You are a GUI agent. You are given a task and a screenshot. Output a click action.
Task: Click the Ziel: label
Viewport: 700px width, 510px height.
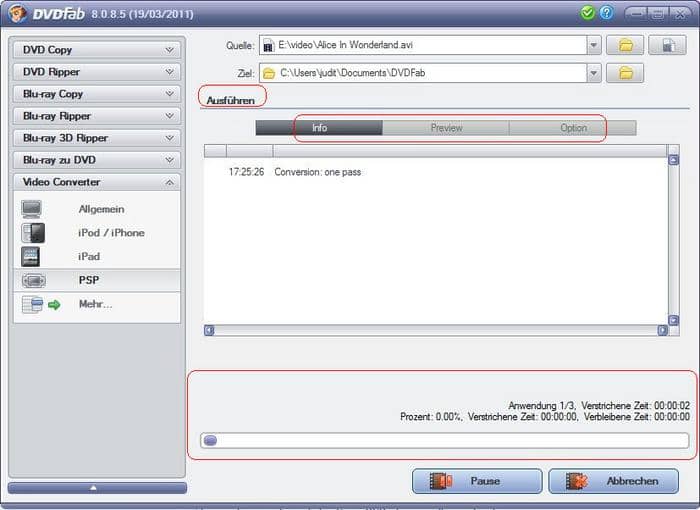pos(246,73)
